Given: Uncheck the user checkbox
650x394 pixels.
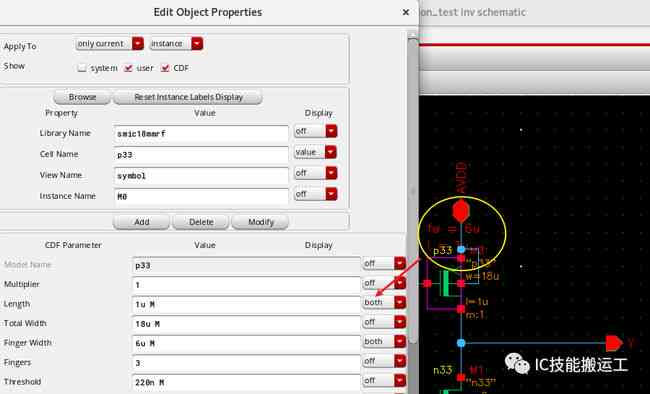Looking at the screenshot, I should [x=128, y=68].
